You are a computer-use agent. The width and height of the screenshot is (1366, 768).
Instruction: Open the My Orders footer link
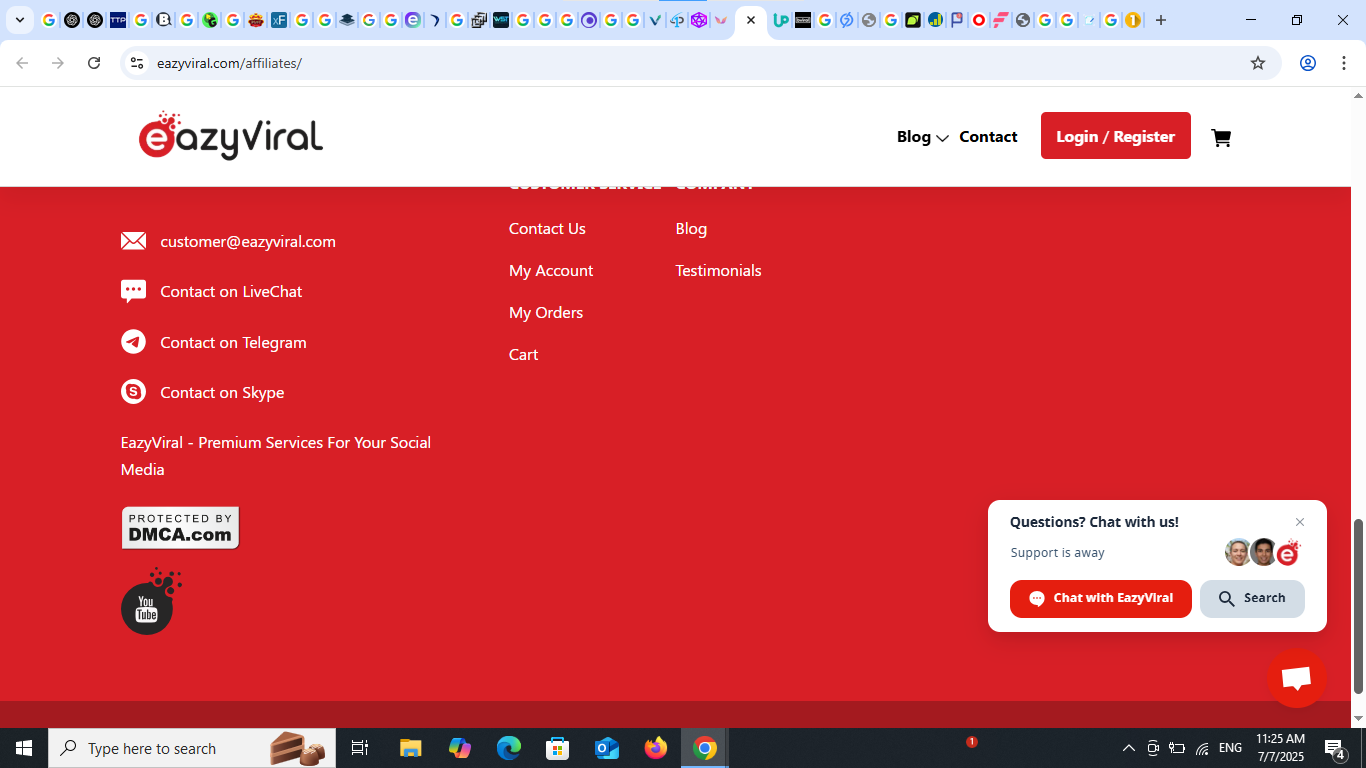click(x=546, y=312)
